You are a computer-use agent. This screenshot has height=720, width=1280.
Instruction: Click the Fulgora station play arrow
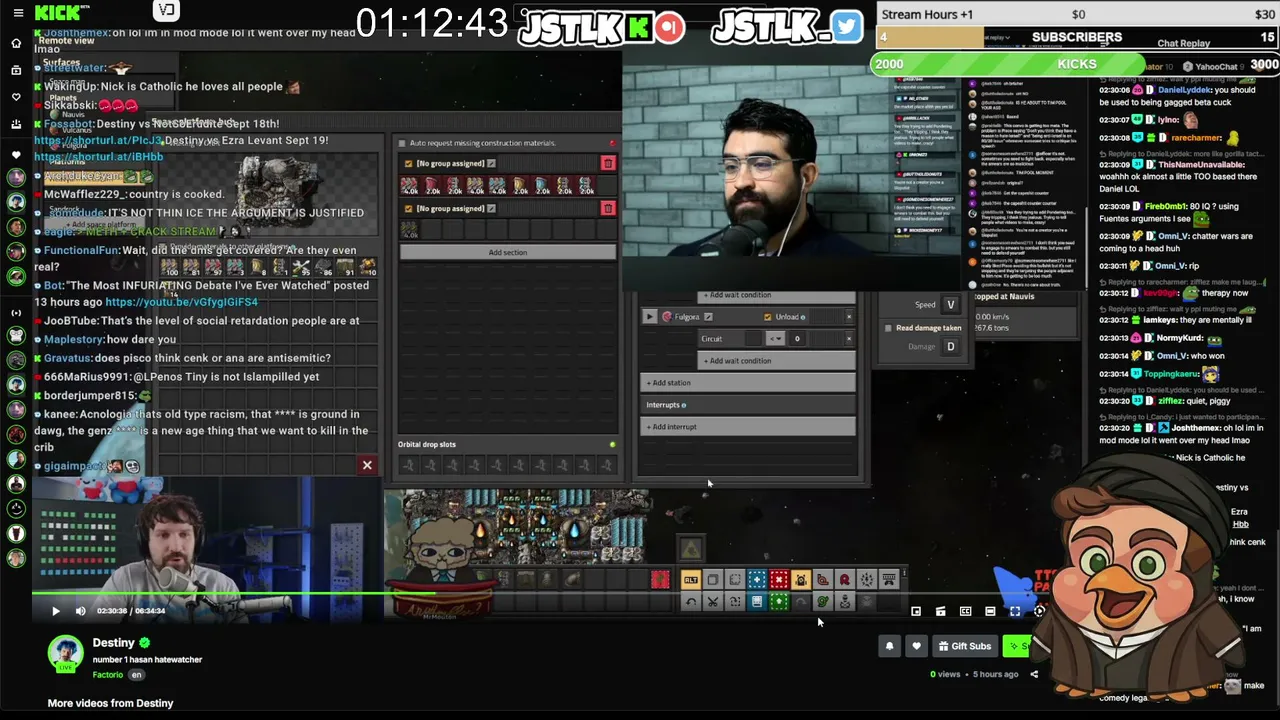pos(649,317)
